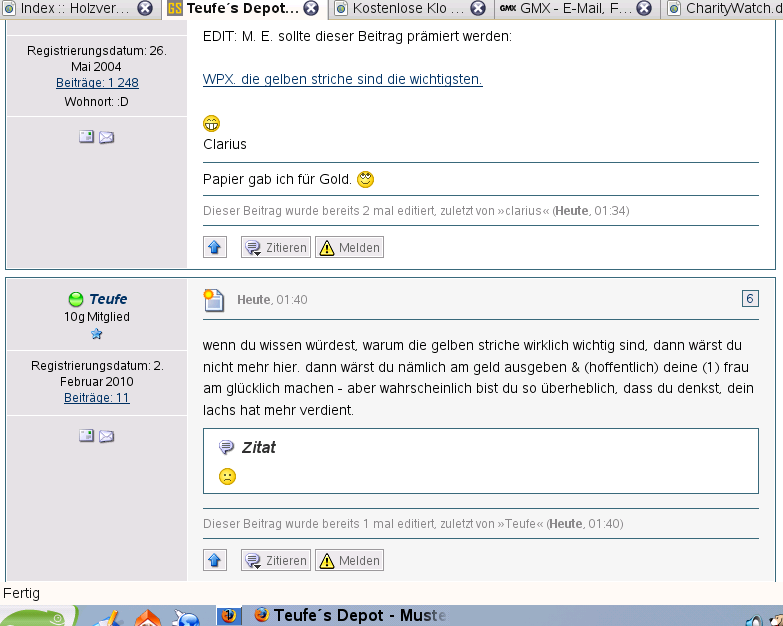Close the Teufe's Depot browser tab

point(311,9)
